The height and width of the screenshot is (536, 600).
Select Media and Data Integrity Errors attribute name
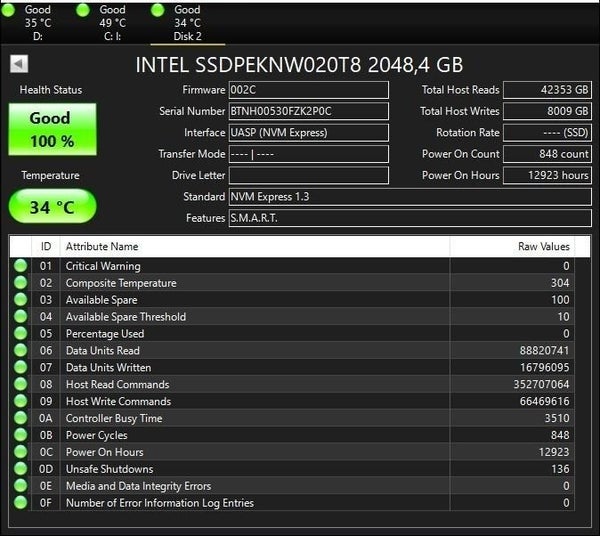(x=138, y=486)
